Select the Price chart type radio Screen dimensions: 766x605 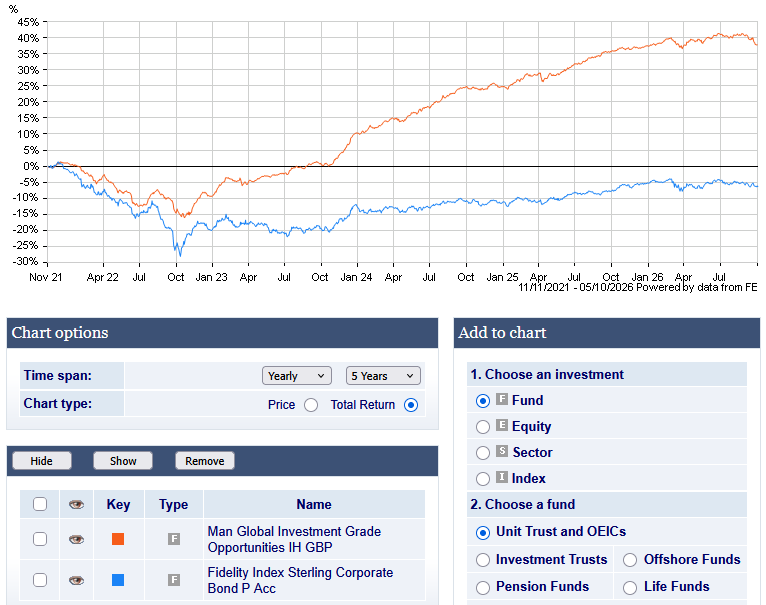311,405
